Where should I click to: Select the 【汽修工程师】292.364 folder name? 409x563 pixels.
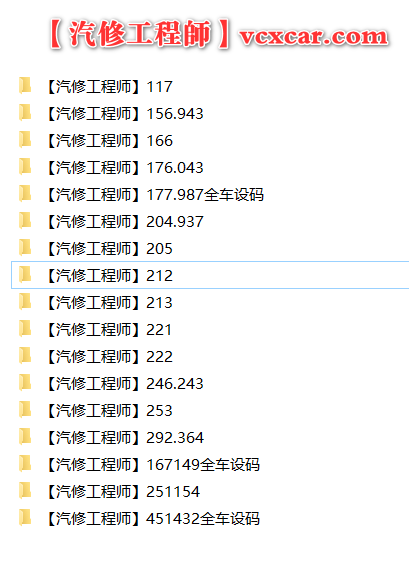coord(125,438)
